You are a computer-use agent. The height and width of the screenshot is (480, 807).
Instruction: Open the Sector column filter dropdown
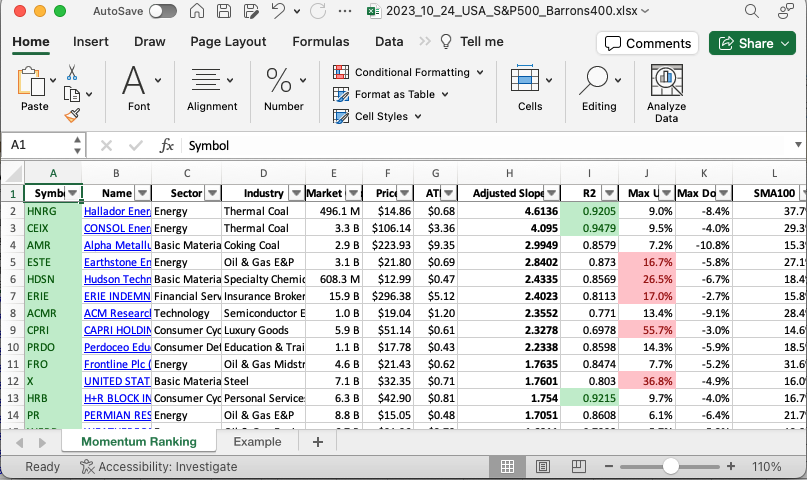click(x=211, y=193)
